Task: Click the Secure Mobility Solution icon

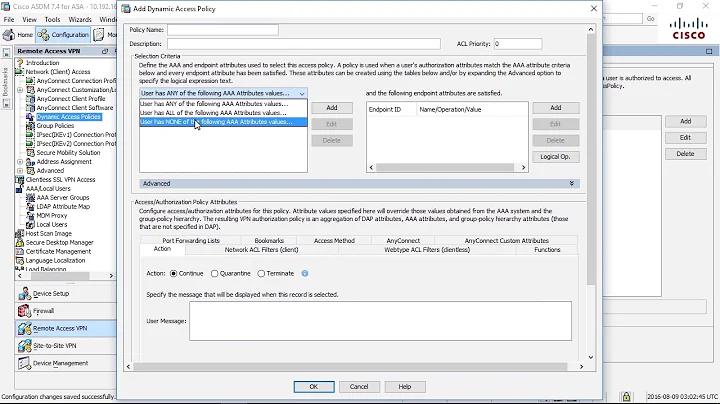Action: tap(30, 153)
